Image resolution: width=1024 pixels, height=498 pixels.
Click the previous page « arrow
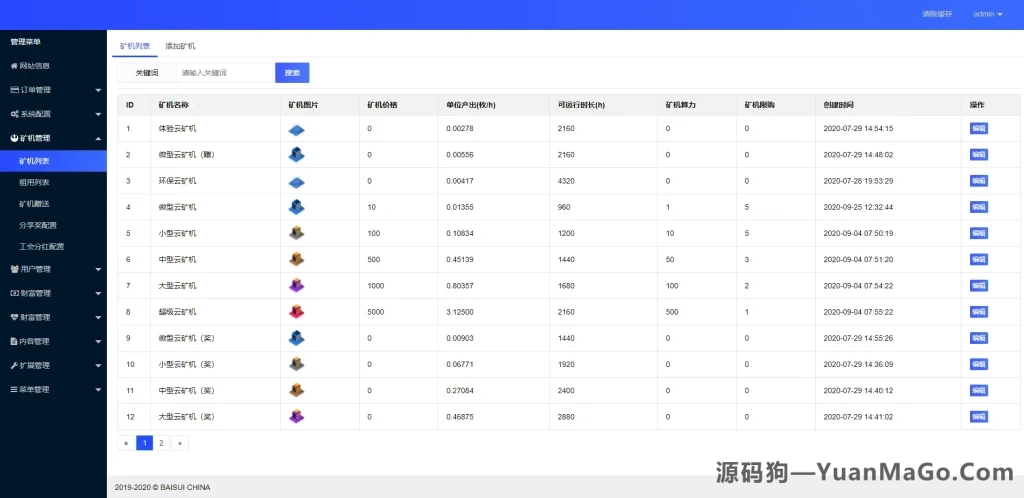(126, 443)
